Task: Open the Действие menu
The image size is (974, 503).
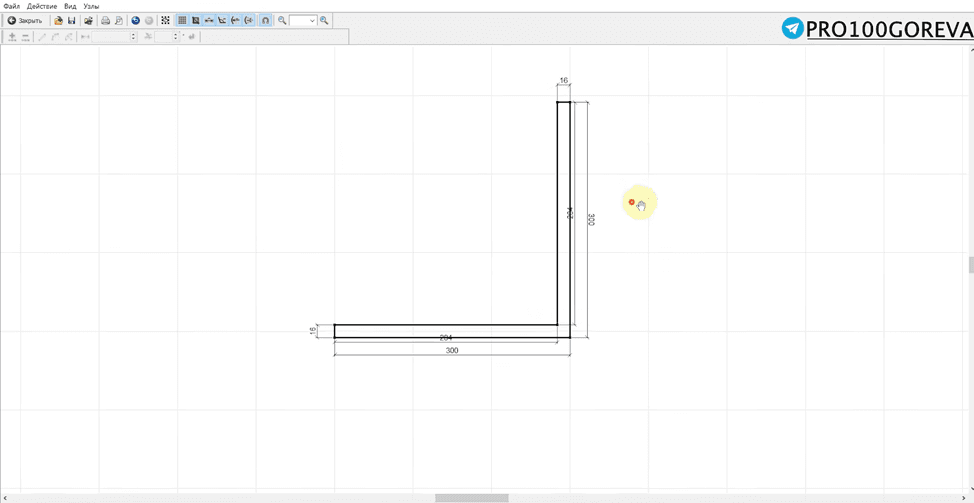Action: pyautogui.click(x=42, y=6)
